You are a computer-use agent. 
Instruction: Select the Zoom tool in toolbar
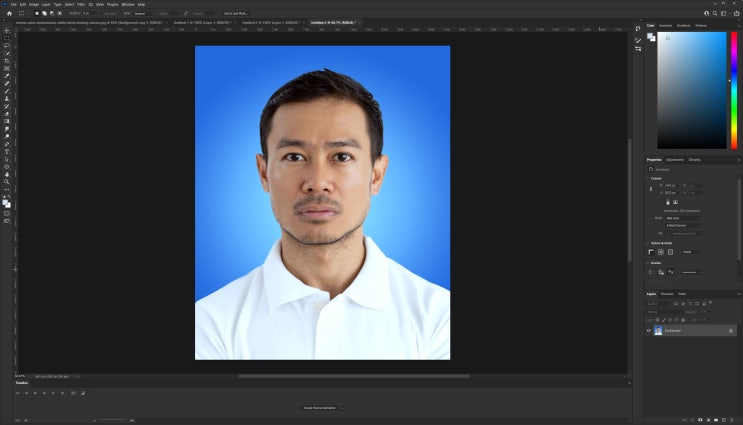pyautogui.click(x=7, y=182)
